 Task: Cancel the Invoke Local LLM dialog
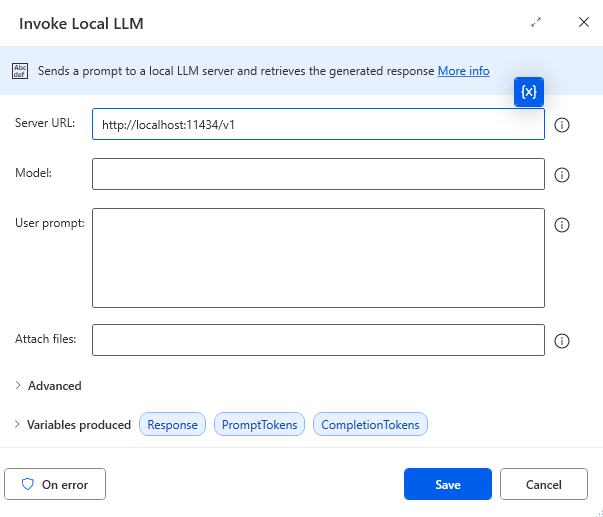tap(544, 484)
